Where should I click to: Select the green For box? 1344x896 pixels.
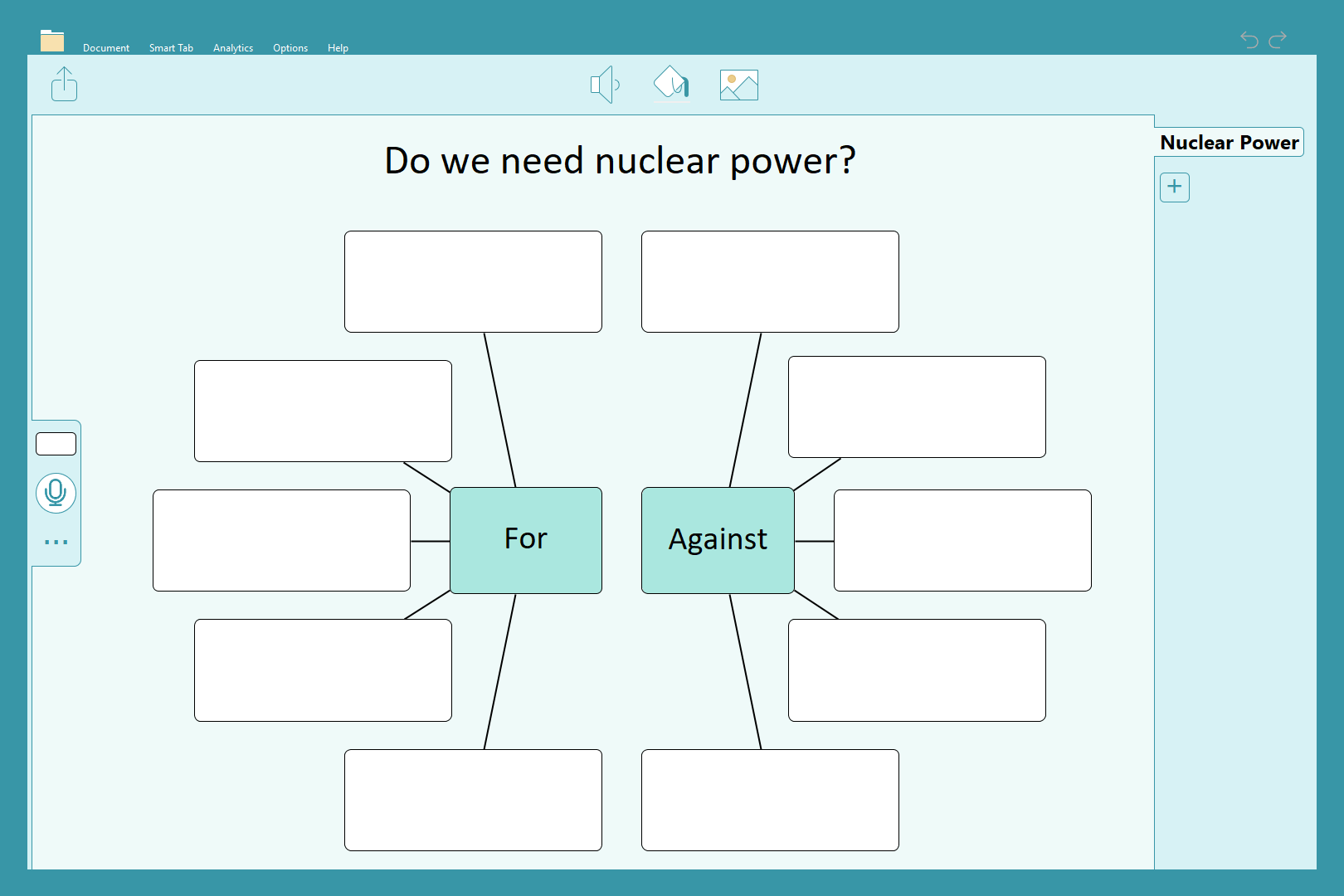pyautogui.click(x=526, y=540)
